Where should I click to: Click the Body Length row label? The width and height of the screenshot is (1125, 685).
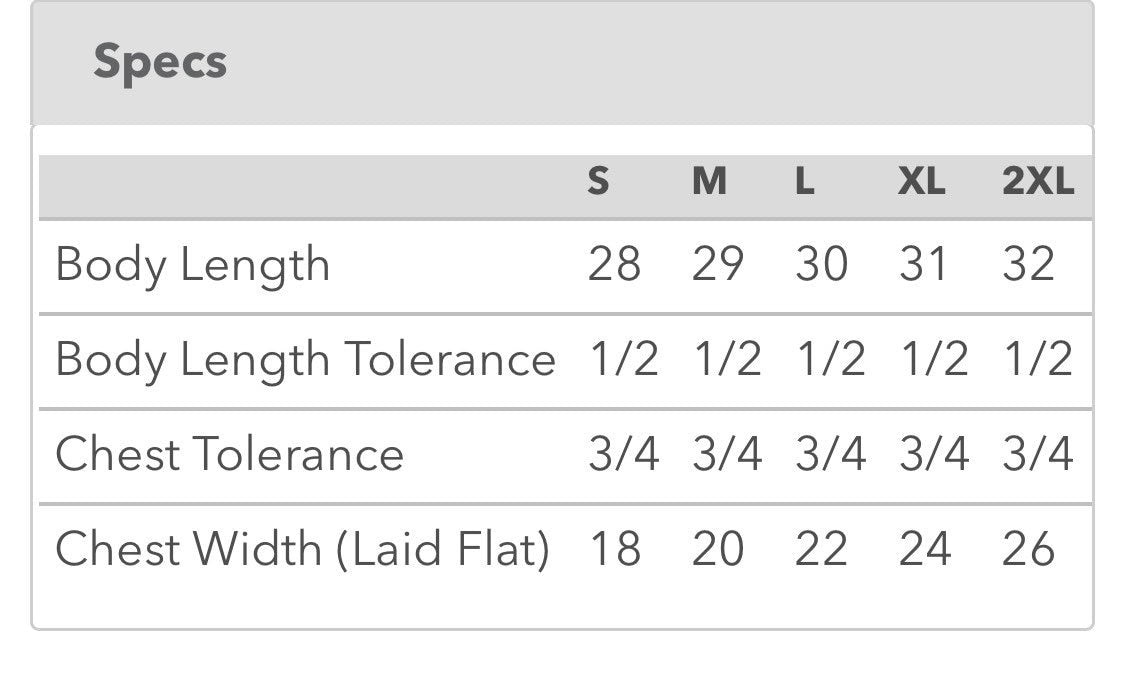pyautogui.click(x=192, y=265)
